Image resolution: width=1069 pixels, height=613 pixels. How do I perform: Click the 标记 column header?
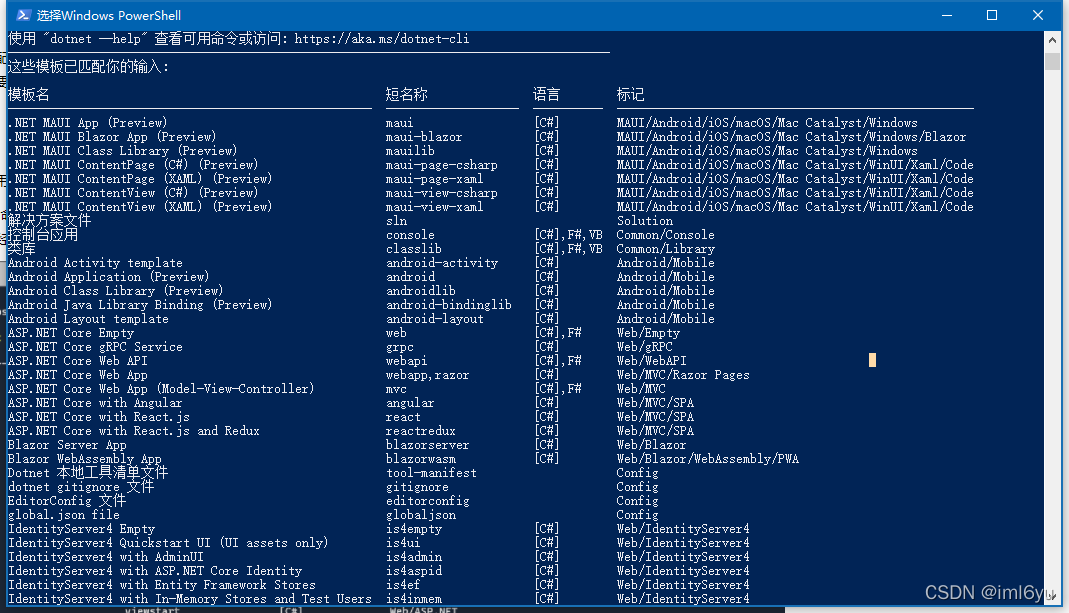(x=630, y=94)
